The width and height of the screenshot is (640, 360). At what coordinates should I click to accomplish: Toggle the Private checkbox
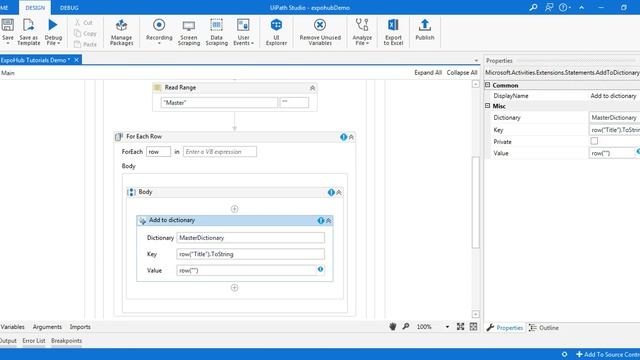(594, 141)
